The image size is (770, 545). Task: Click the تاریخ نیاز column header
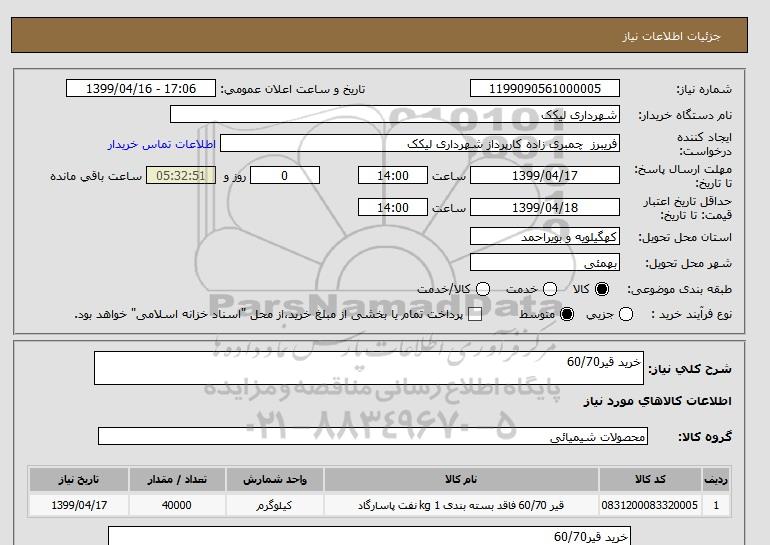point(79,479)
